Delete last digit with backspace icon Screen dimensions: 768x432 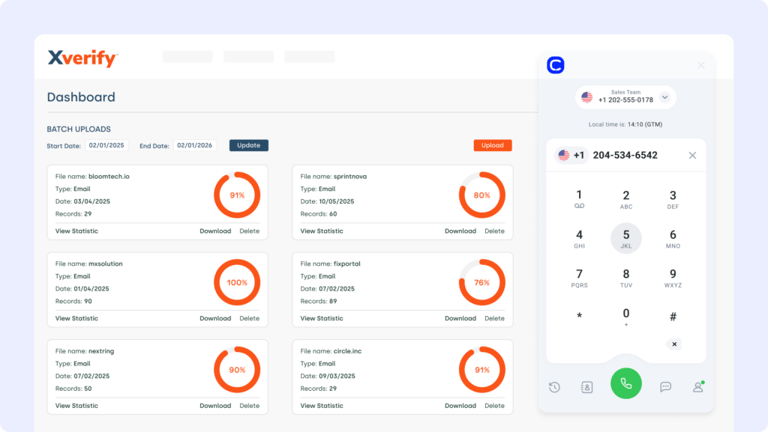pos(674,344)
